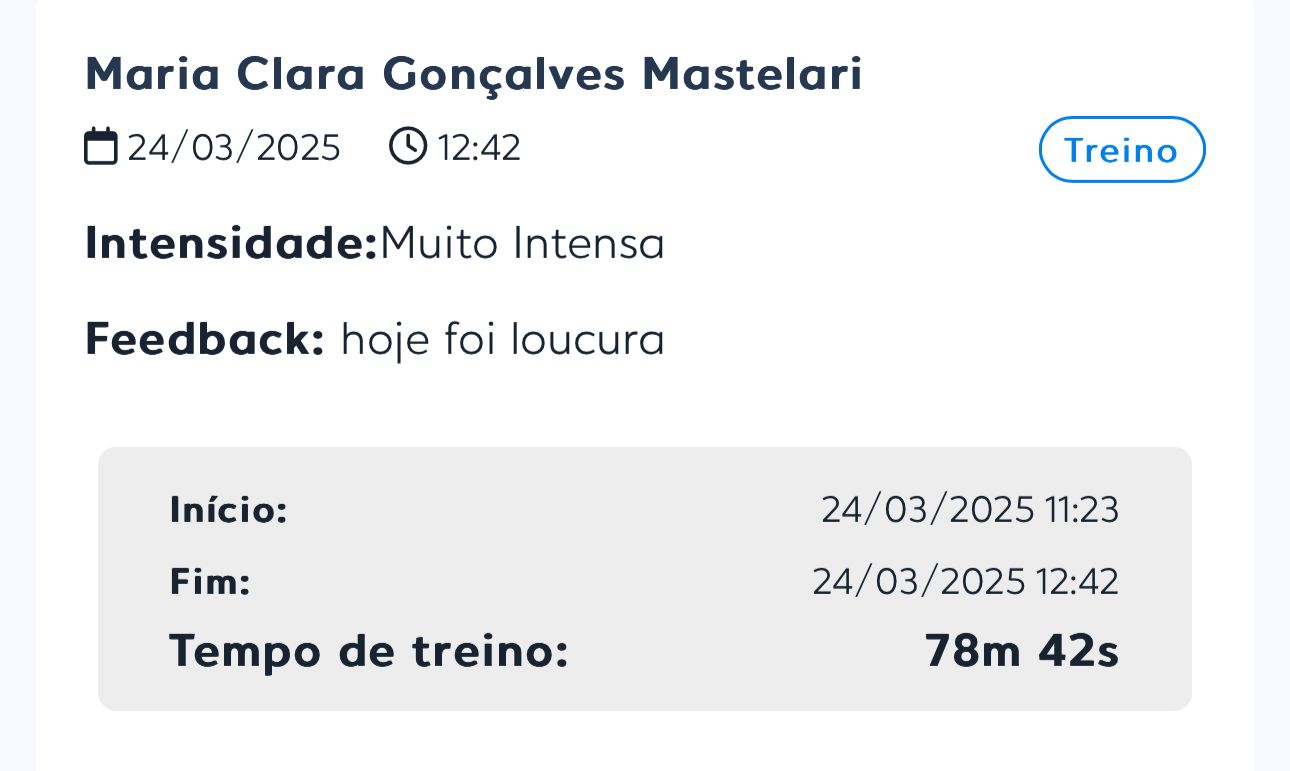
Task: Click the calendar icon on the workout entry
Action: point(100,146)
